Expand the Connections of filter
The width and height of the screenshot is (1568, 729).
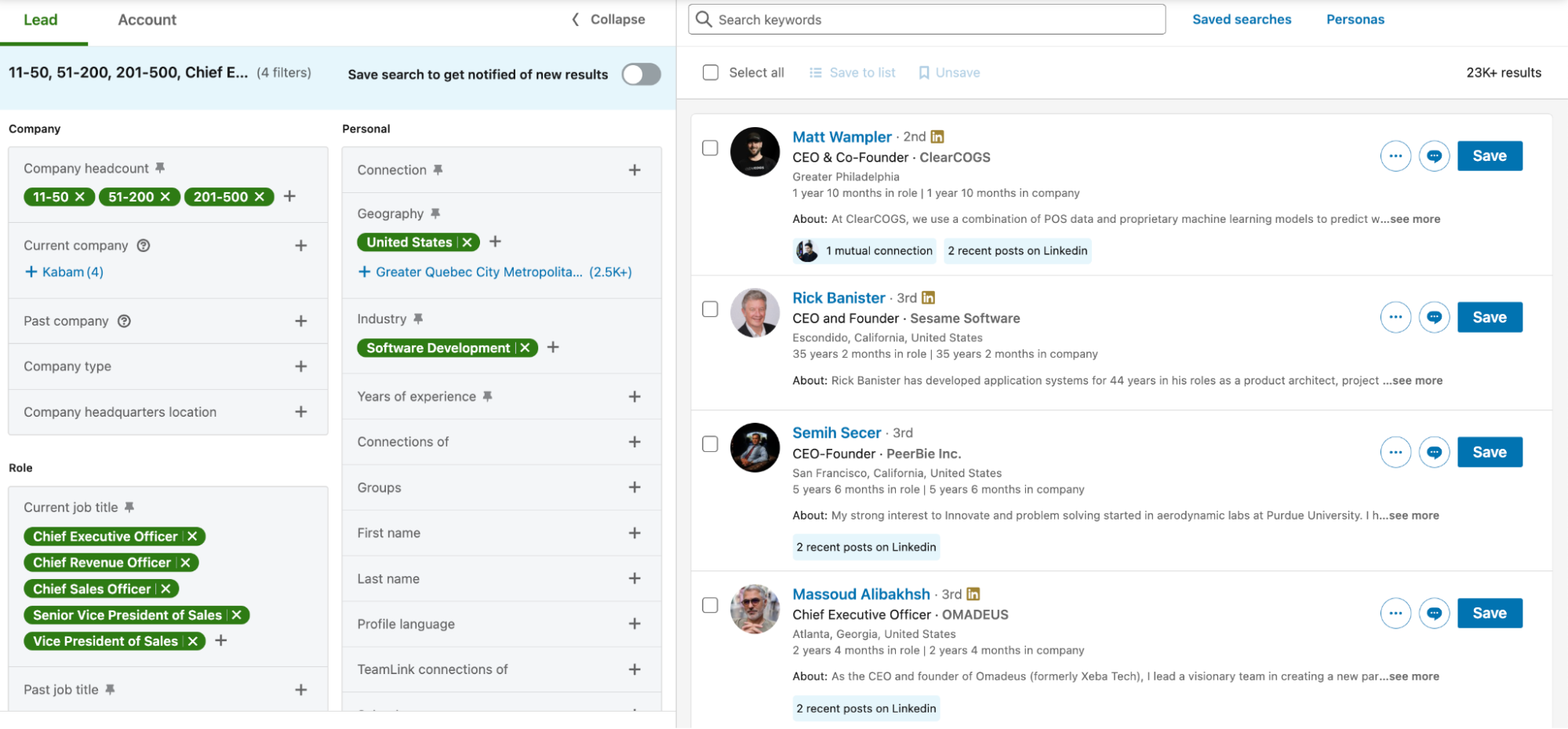tap(635, 443)
